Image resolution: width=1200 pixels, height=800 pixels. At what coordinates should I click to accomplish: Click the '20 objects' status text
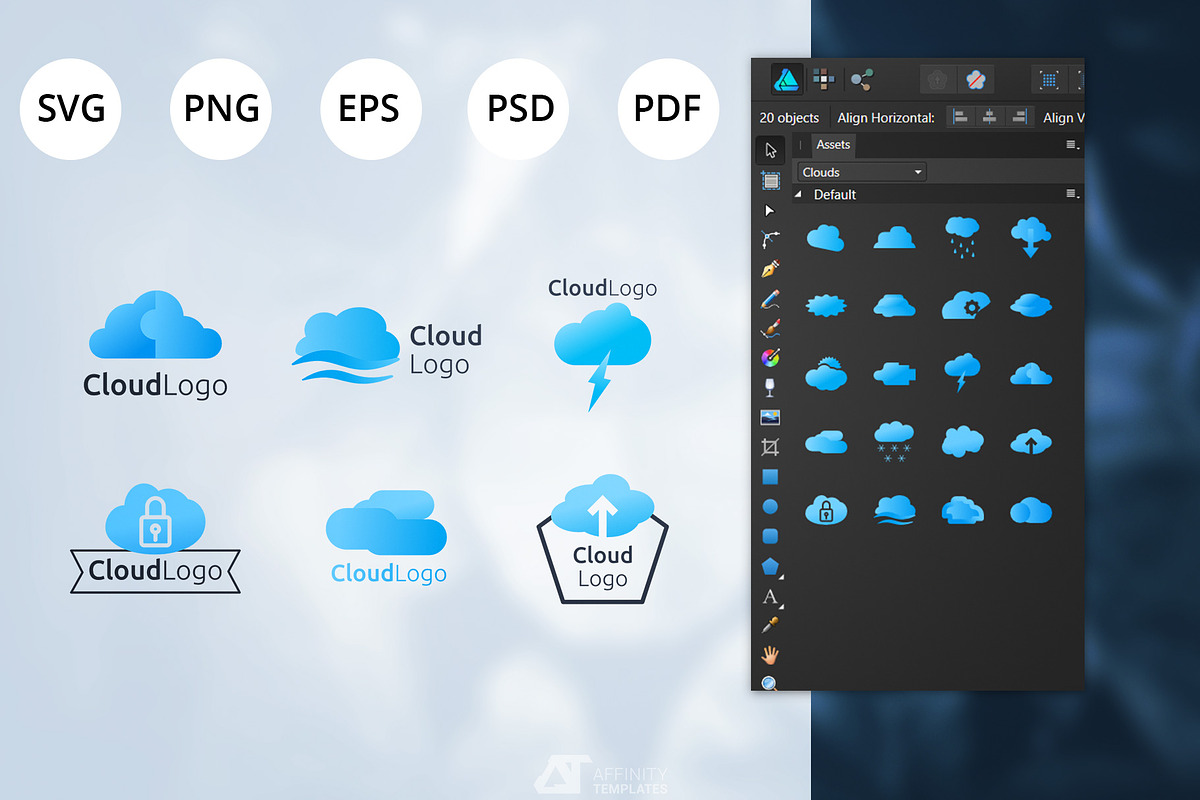tap(789, 118)
